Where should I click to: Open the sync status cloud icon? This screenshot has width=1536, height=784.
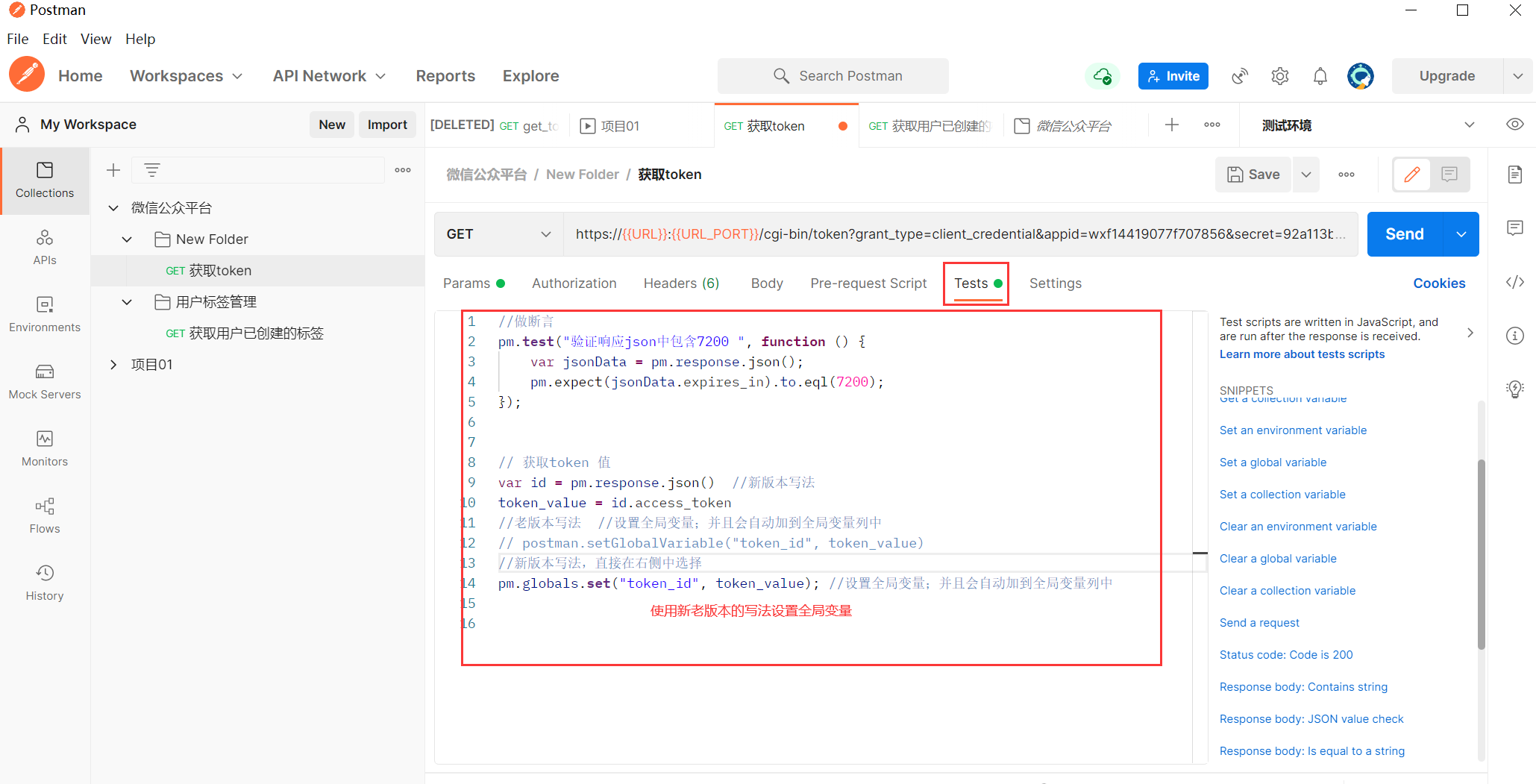pyautogui.click(x=1102, y=76)
